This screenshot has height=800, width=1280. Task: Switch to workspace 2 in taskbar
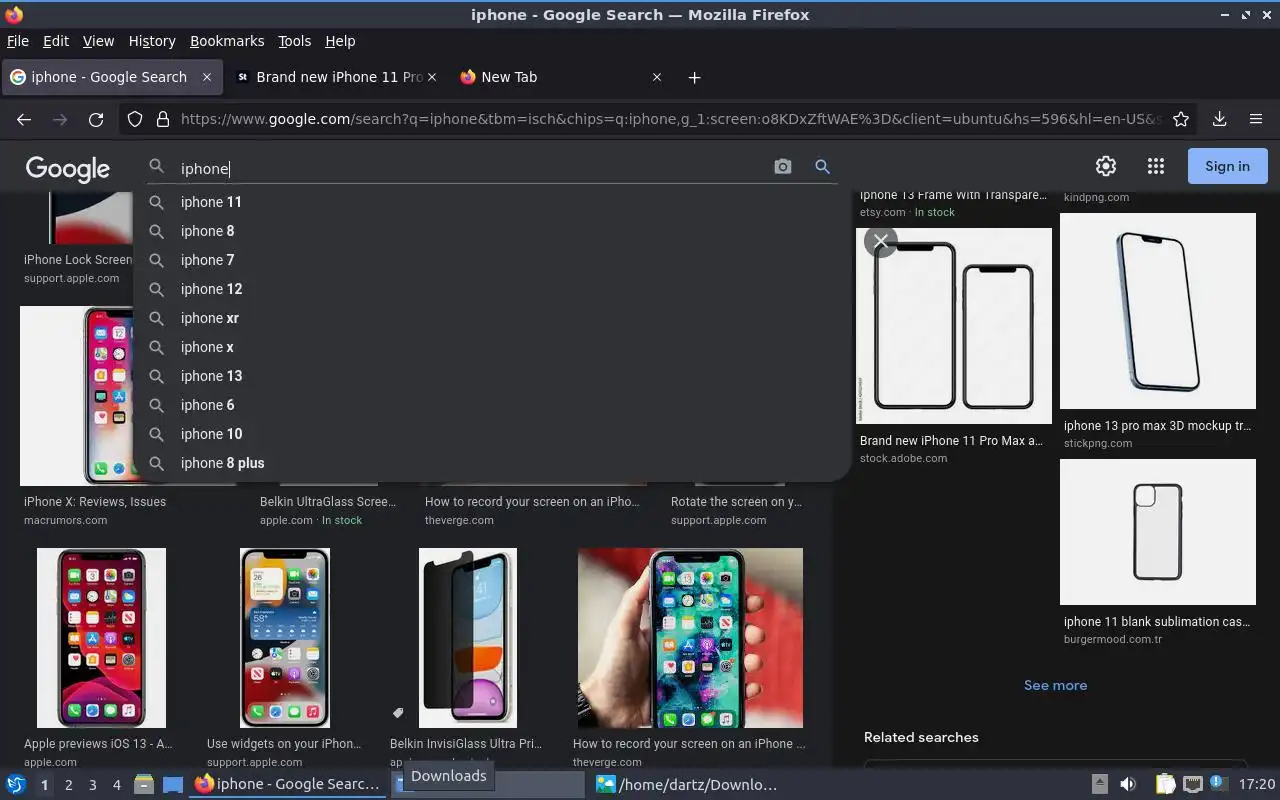point(68,785)
